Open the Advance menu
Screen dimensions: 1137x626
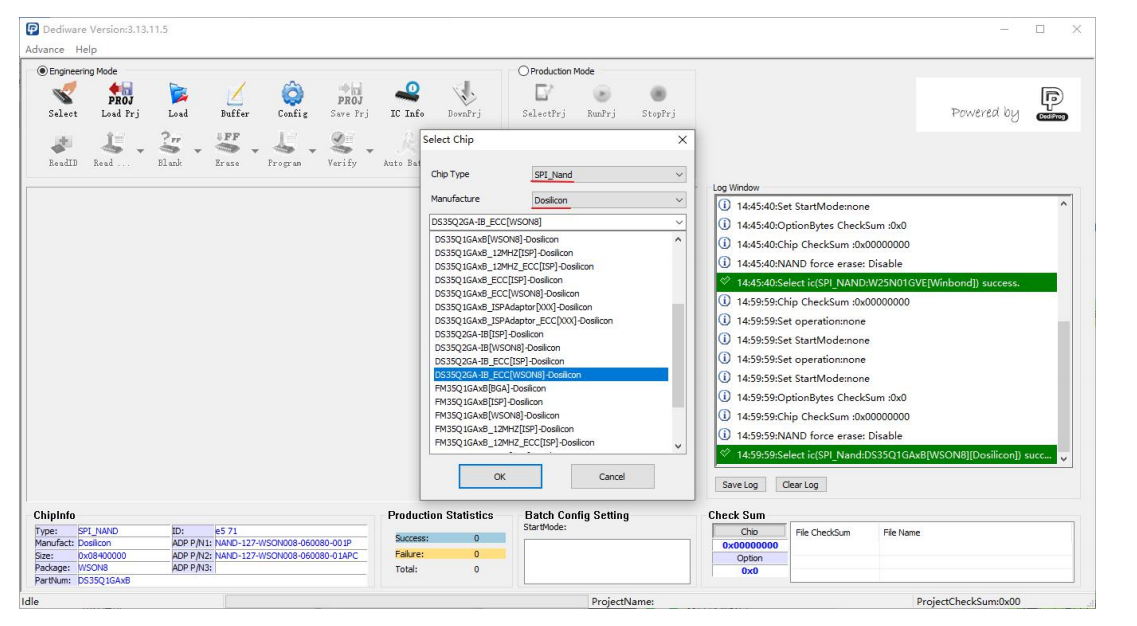click(44, 49)
